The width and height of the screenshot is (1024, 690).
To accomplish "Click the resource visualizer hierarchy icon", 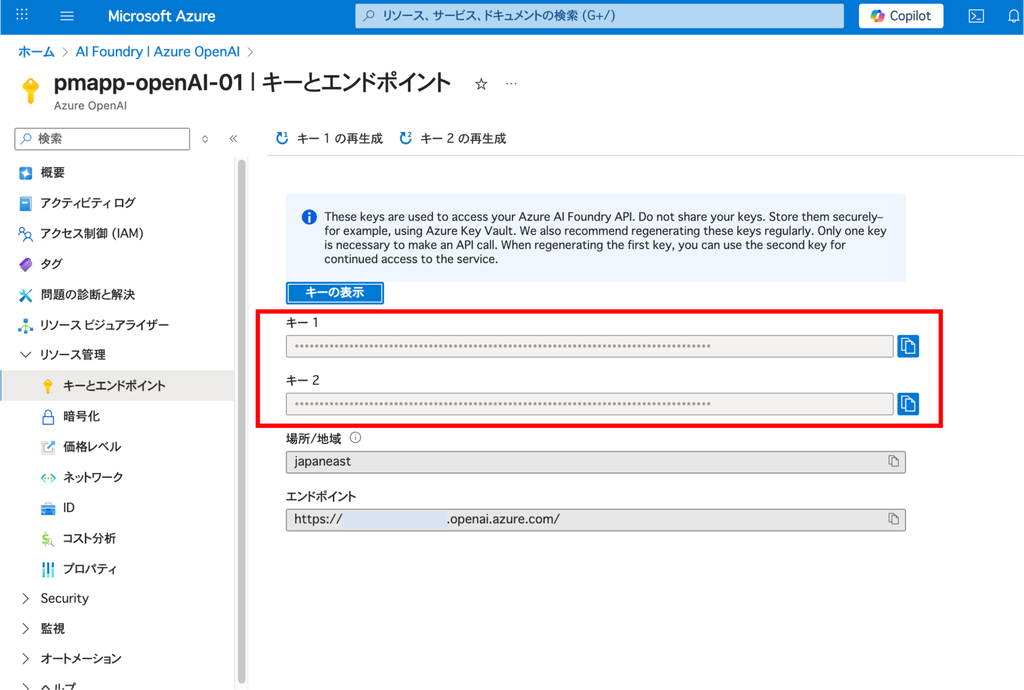I will click(x=25, y=325).
